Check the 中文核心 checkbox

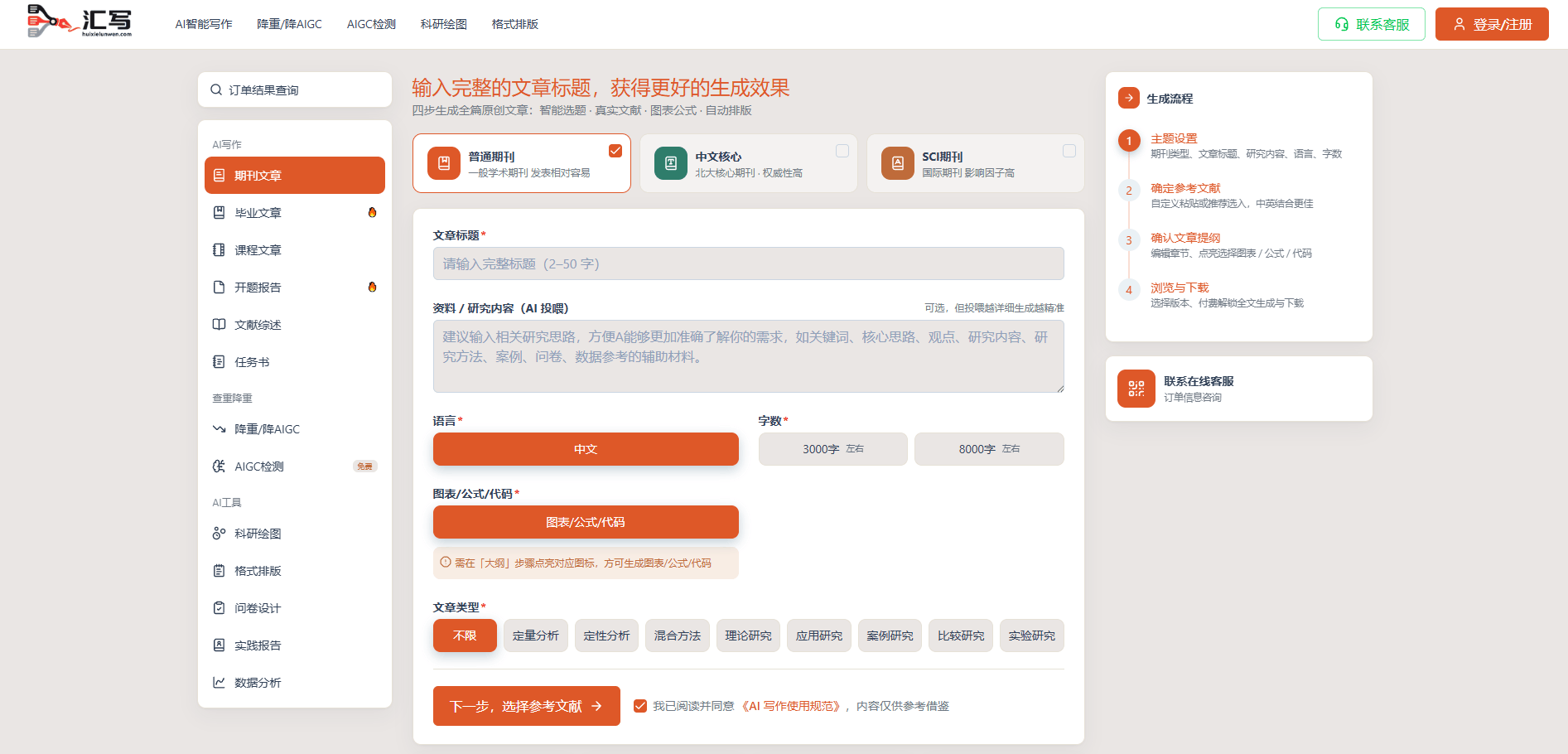842,151
